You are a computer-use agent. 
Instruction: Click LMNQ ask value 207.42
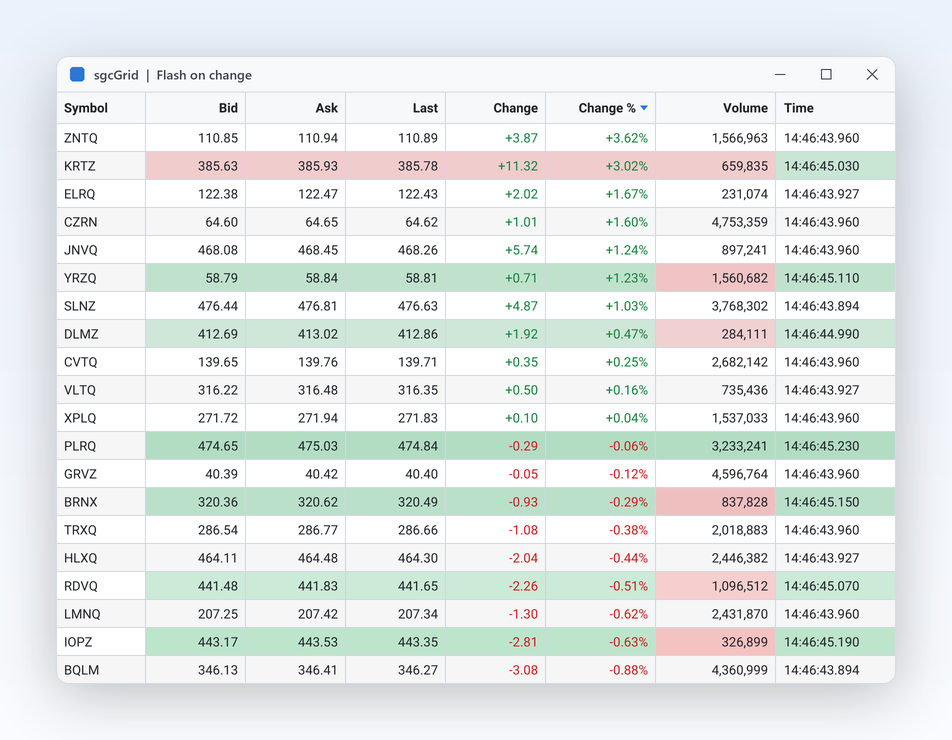296,614
